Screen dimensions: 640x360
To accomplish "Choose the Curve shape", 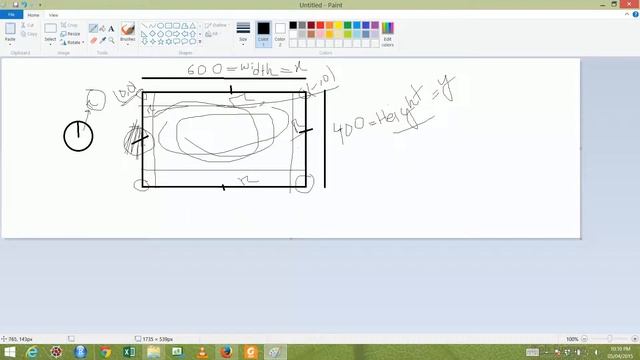I will 152,26.
